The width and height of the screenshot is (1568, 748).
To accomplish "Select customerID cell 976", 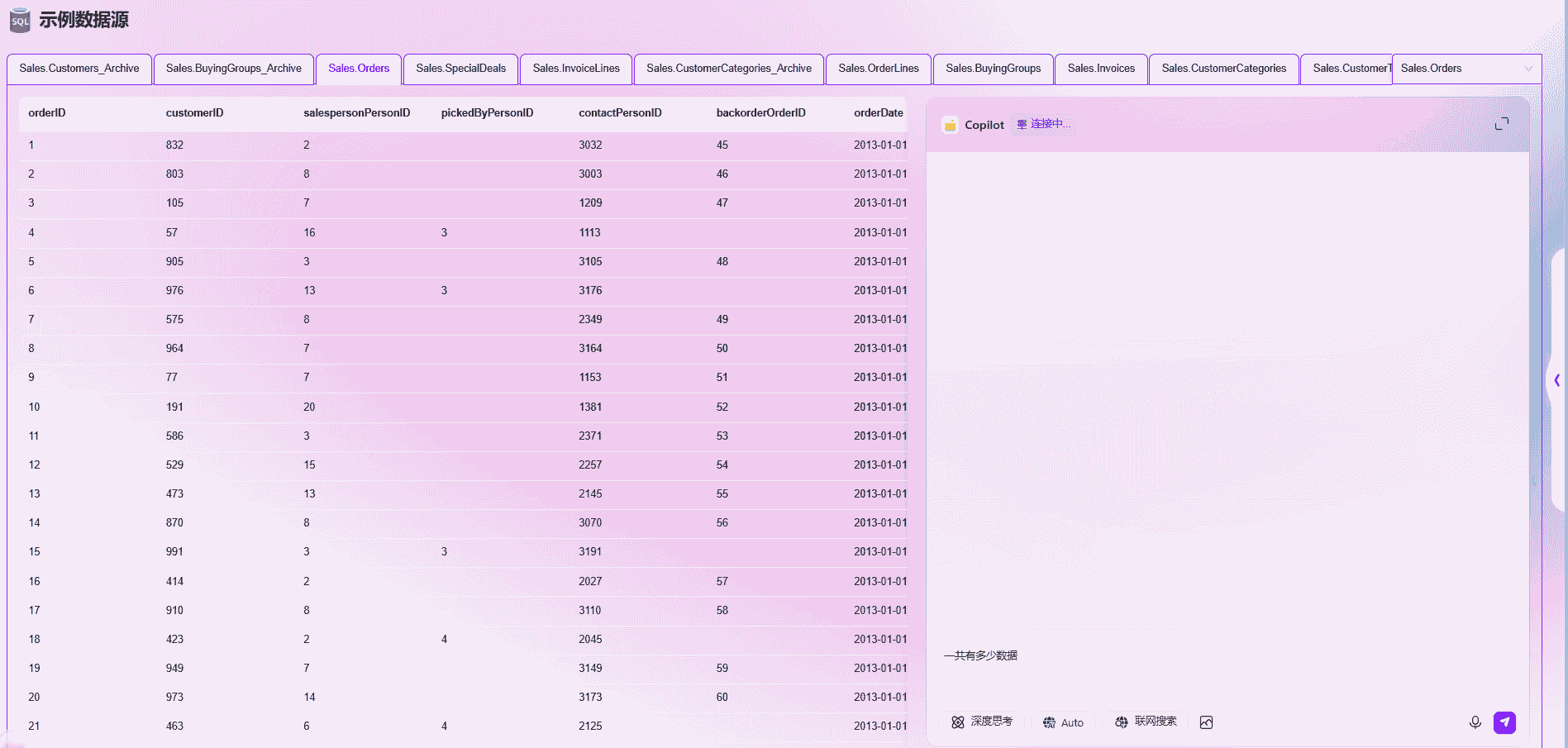I will (174, 291).
